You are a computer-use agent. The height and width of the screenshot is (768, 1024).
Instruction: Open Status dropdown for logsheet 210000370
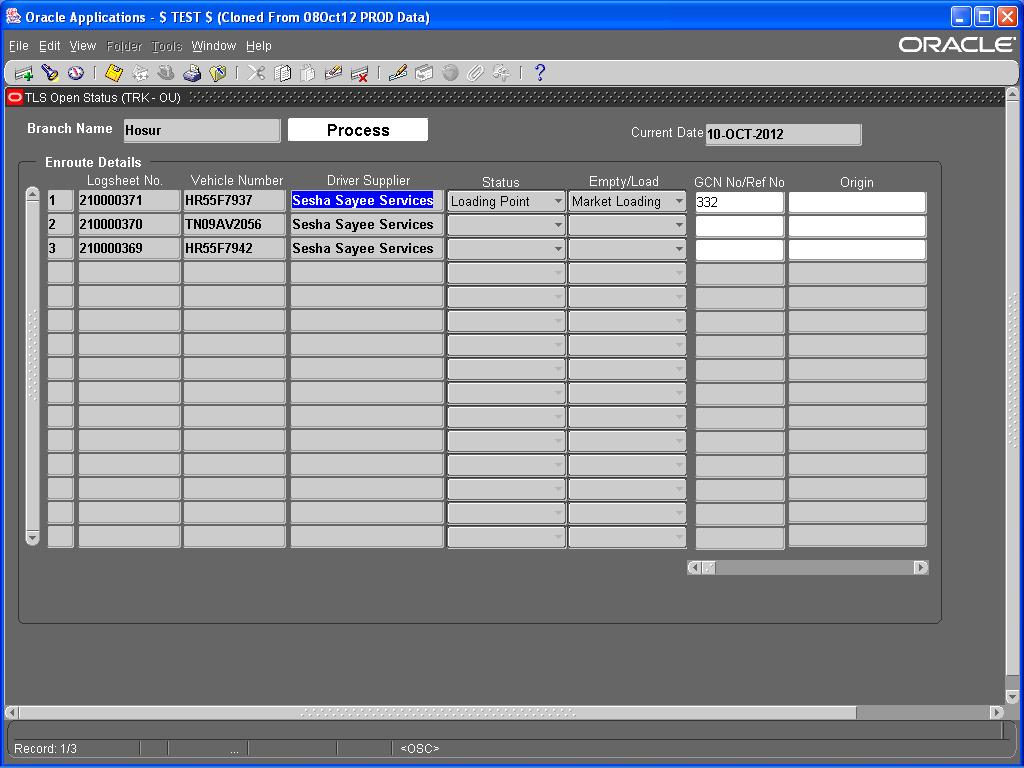[x=506, y=225]
